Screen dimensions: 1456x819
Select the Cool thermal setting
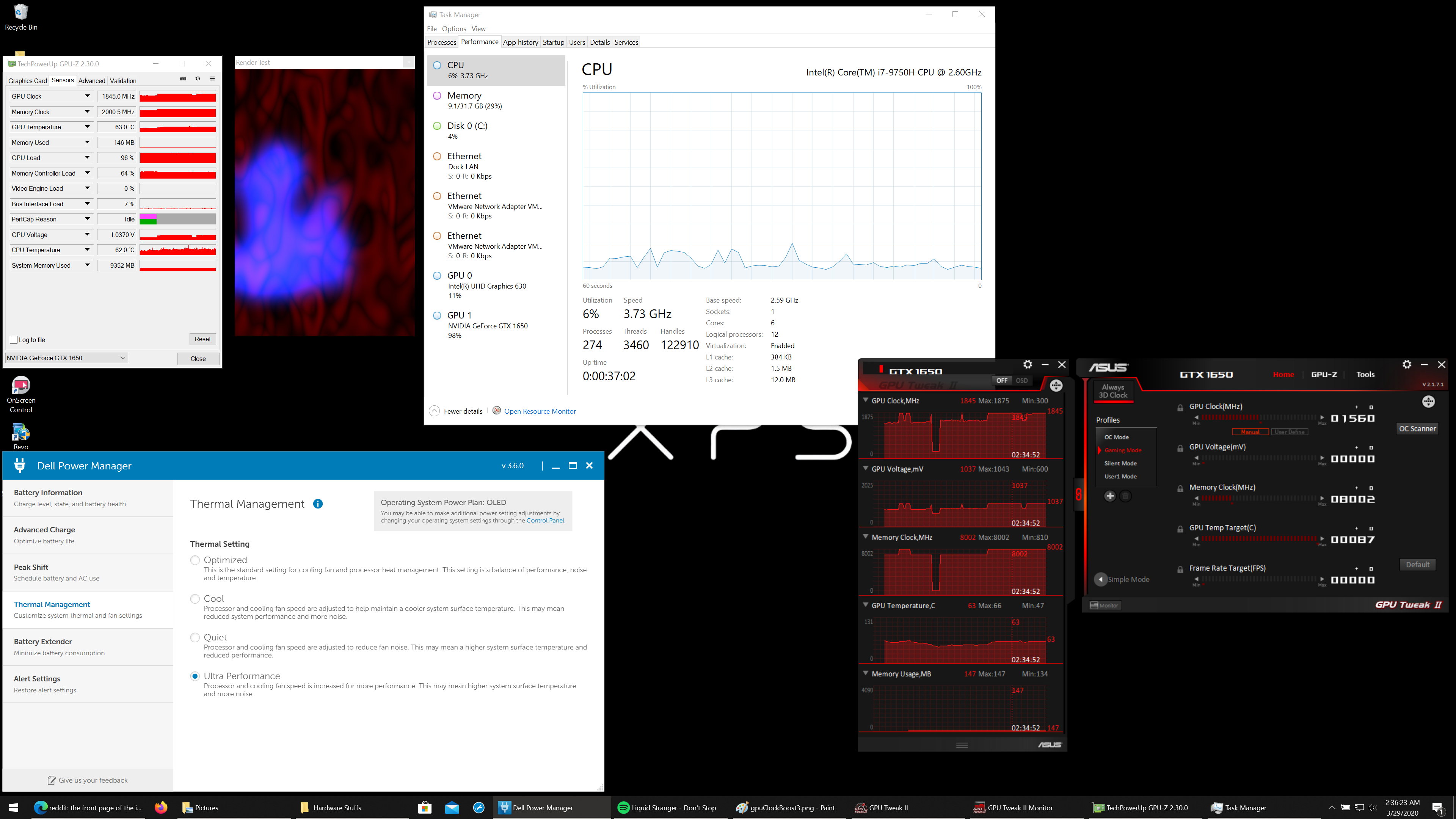[x=195, y=599]
